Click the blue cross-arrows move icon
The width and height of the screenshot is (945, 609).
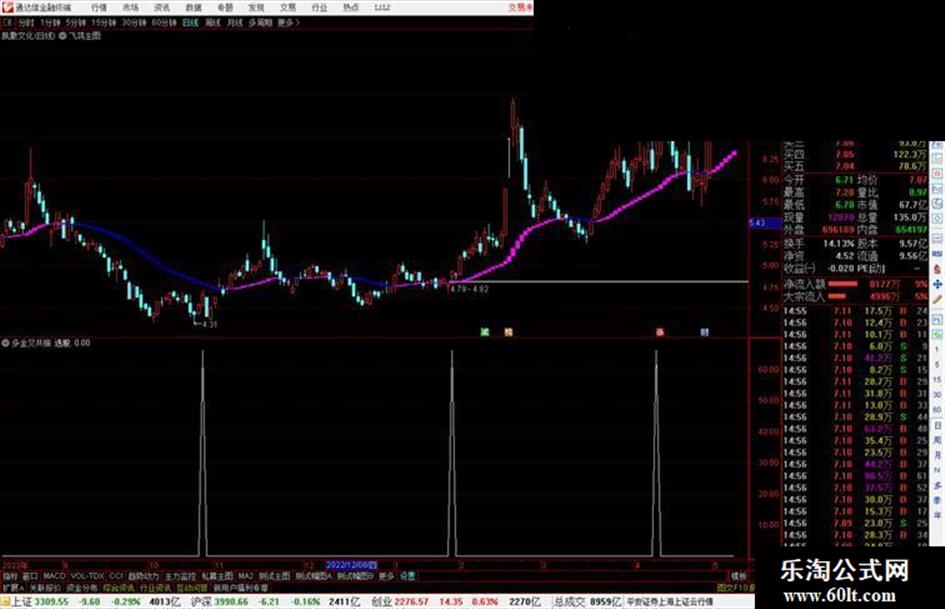(x=937, y=284)
